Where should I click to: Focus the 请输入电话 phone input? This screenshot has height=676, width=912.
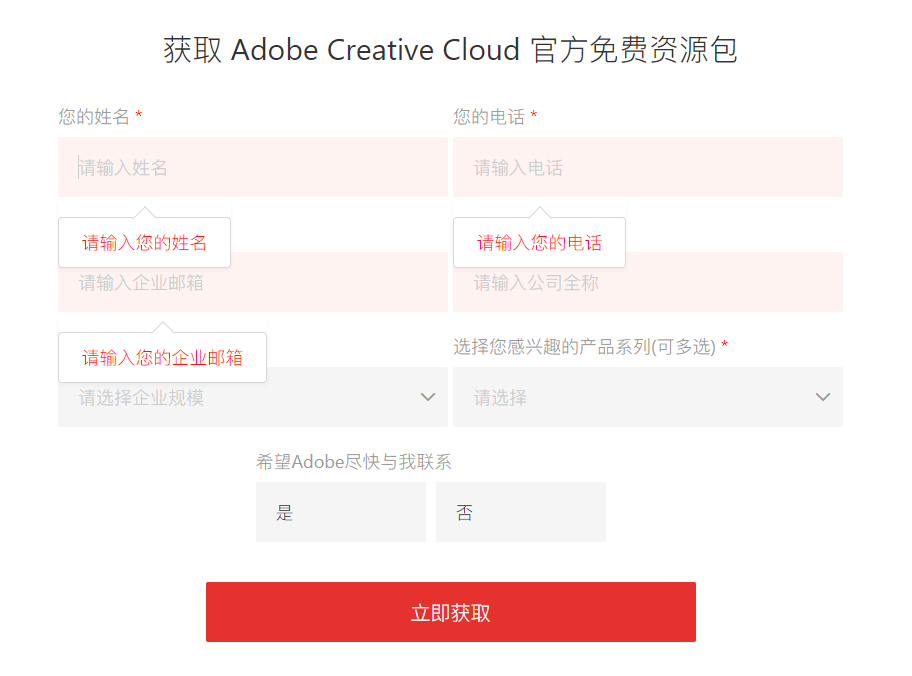647,167
